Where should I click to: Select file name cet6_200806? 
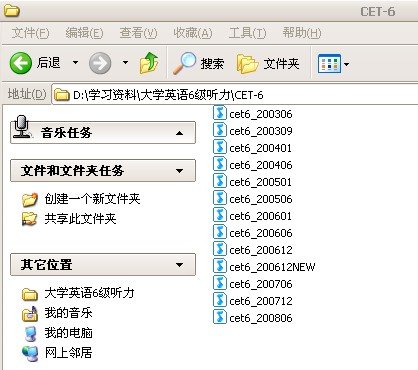click(261, 318)
